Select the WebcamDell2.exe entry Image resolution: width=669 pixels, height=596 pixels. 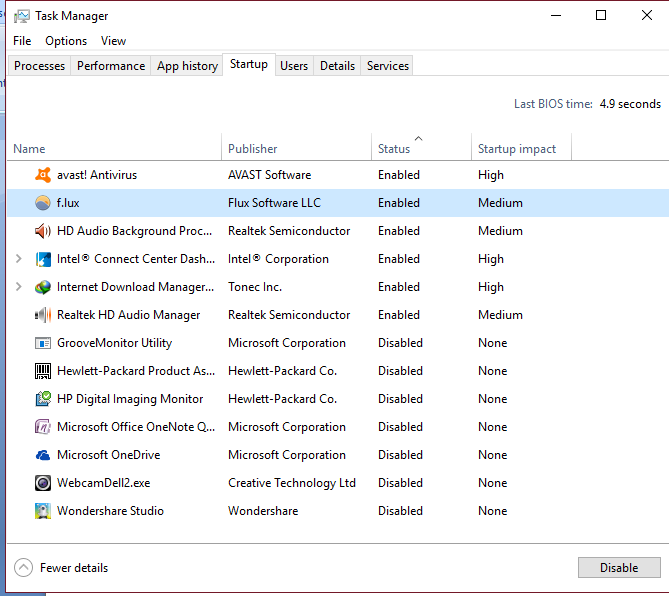point(104,483)
